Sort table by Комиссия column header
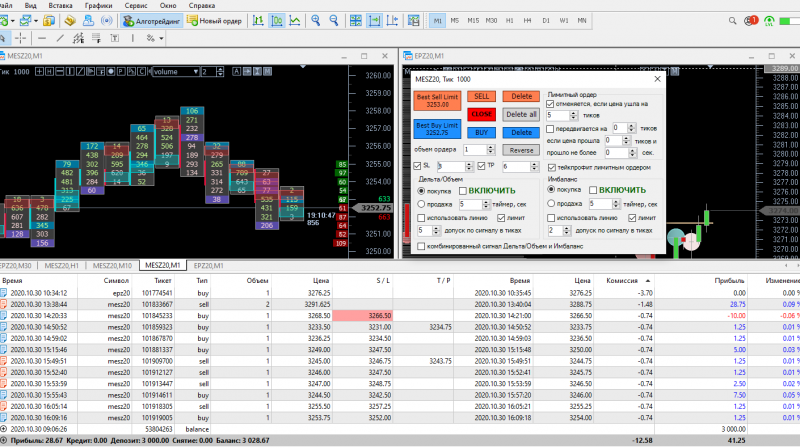 pos(622,281)
